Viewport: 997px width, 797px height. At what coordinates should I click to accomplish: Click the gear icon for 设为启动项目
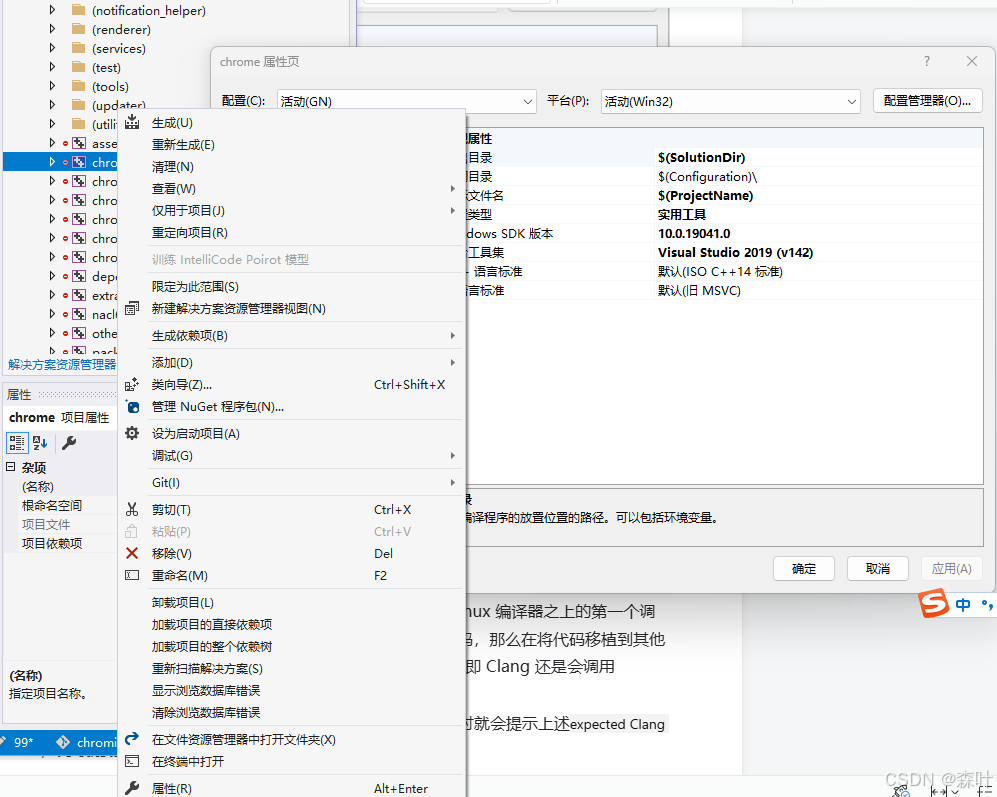132,433
